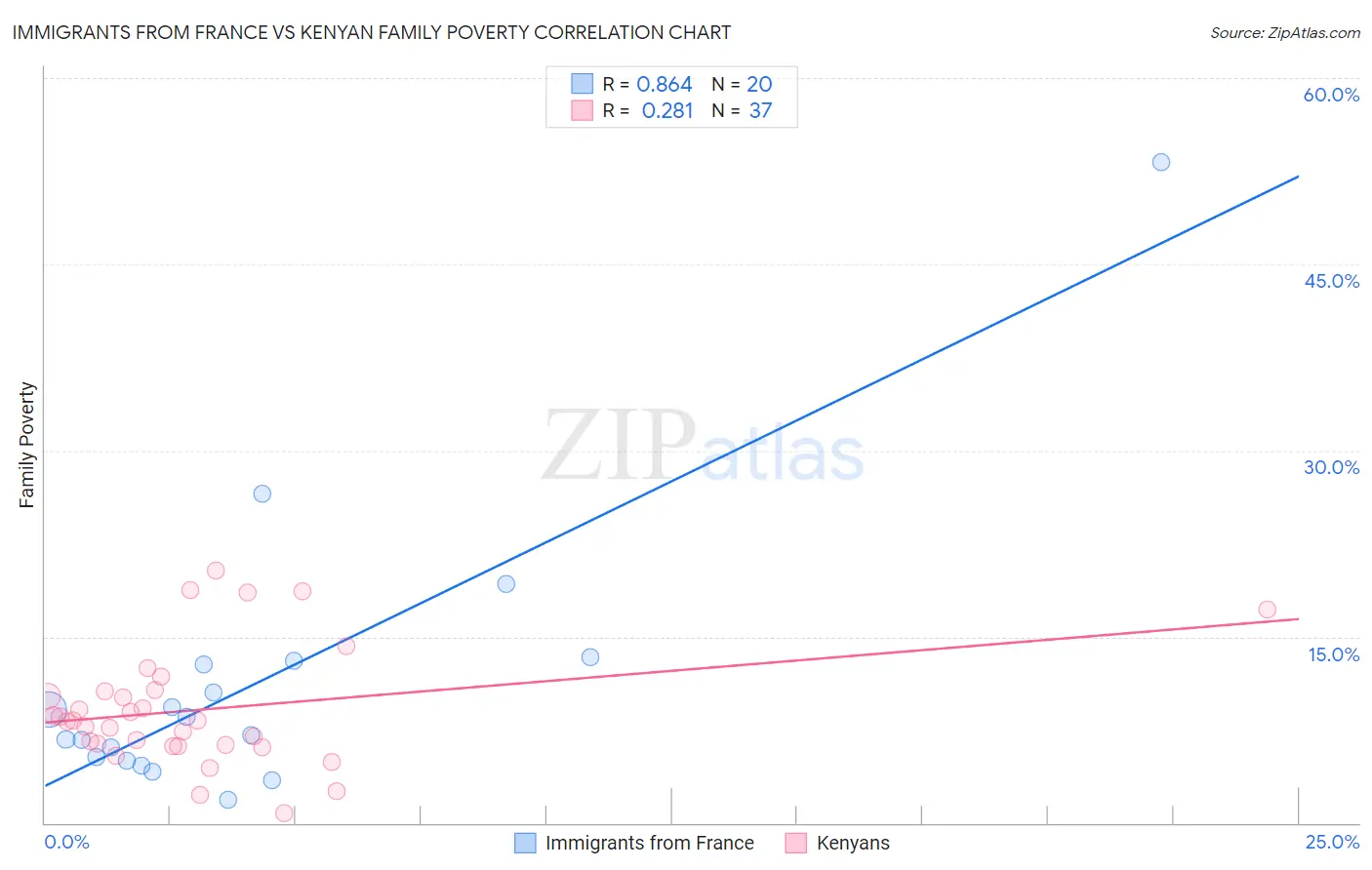Click the pink Kenyans legend swatch

796,843
